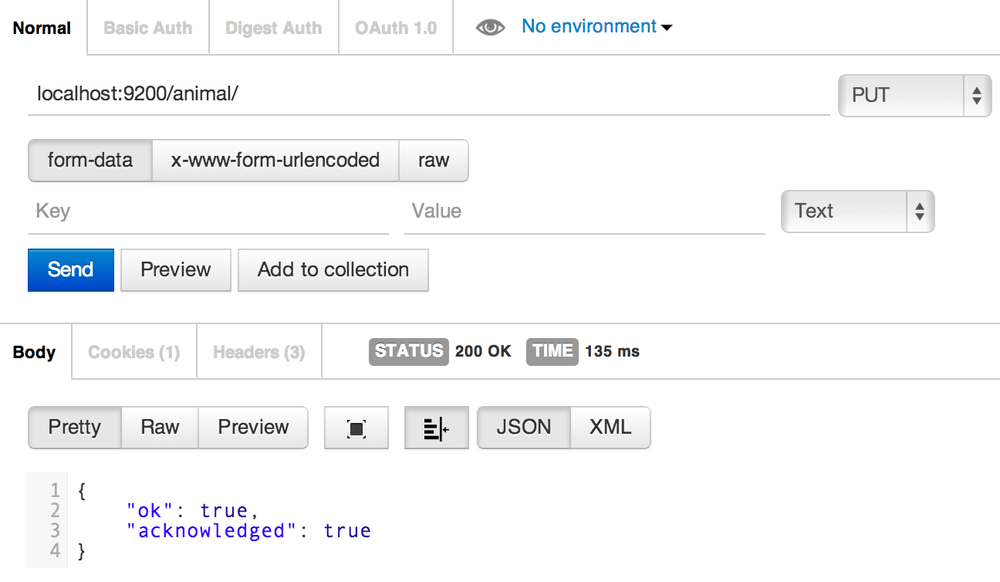Switch to the OAuth 1.0 tab
1000x582 pixels.
pos(395,27)
